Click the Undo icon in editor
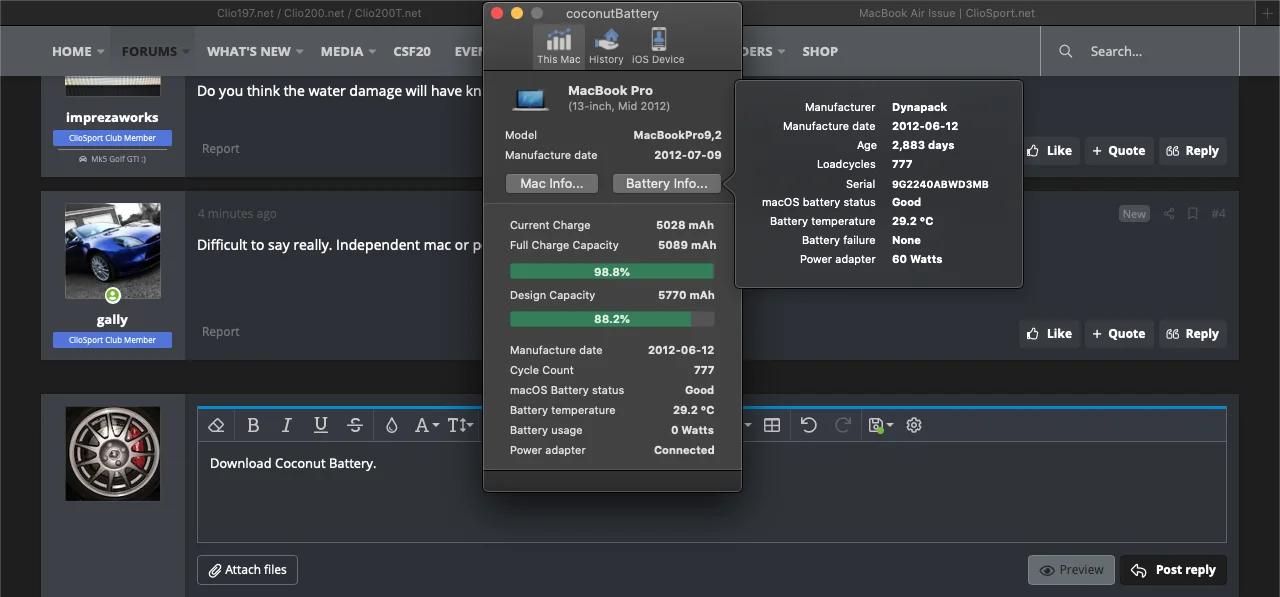The image size is (1280, 597). pyautogui.click(x=809, y=425)
